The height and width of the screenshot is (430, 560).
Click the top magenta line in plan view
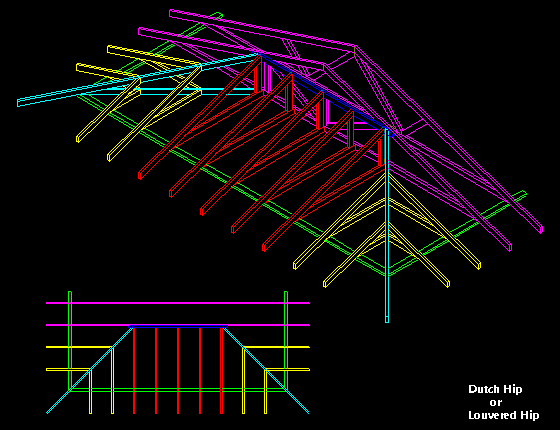[x=178, y=303]
